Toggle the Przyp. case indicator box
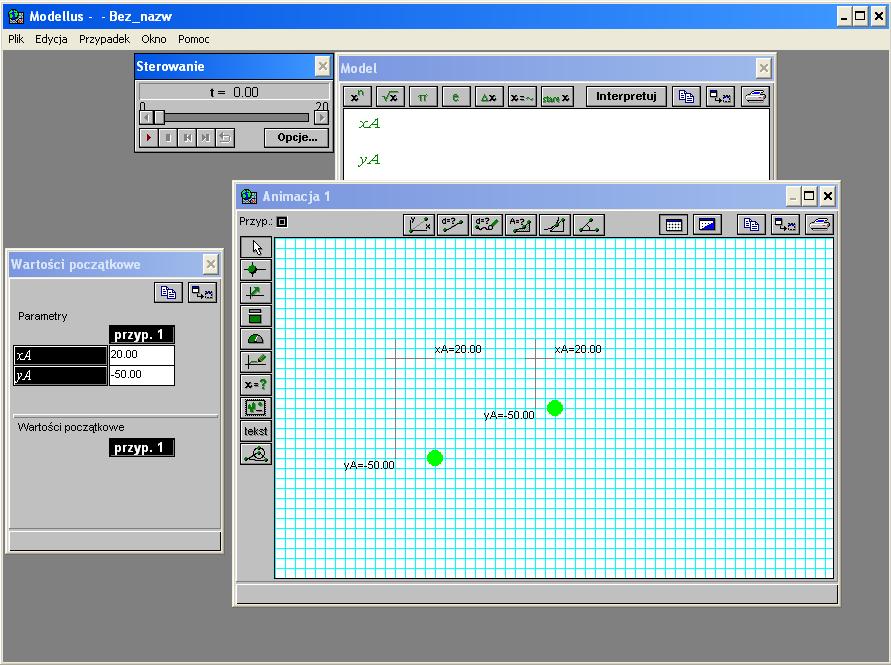The image size is (891, 665). point(282,222)
